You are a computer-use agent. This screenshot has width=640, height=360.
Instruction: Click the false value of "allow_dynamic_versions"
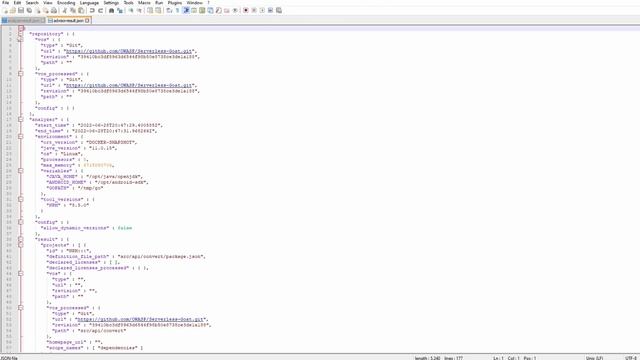point(124,228)
